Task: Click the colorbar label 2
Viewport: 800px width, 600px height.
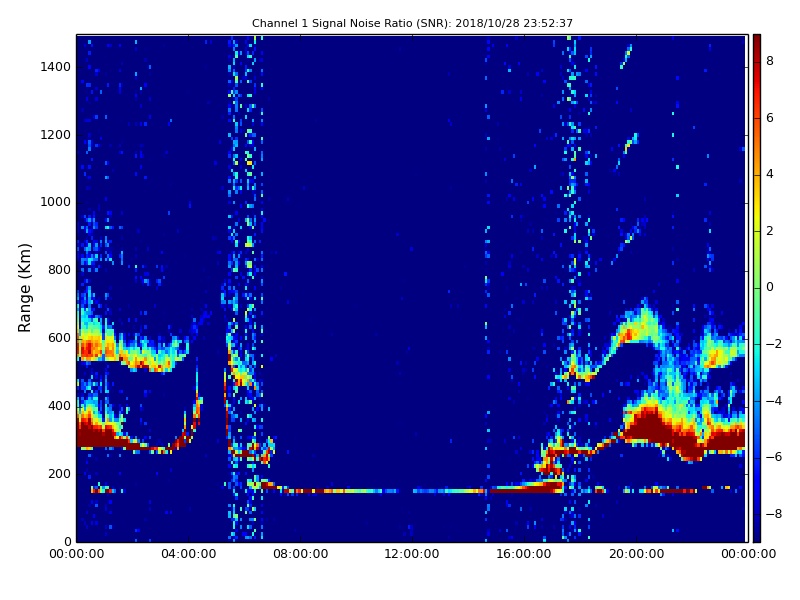Action: 770,231
